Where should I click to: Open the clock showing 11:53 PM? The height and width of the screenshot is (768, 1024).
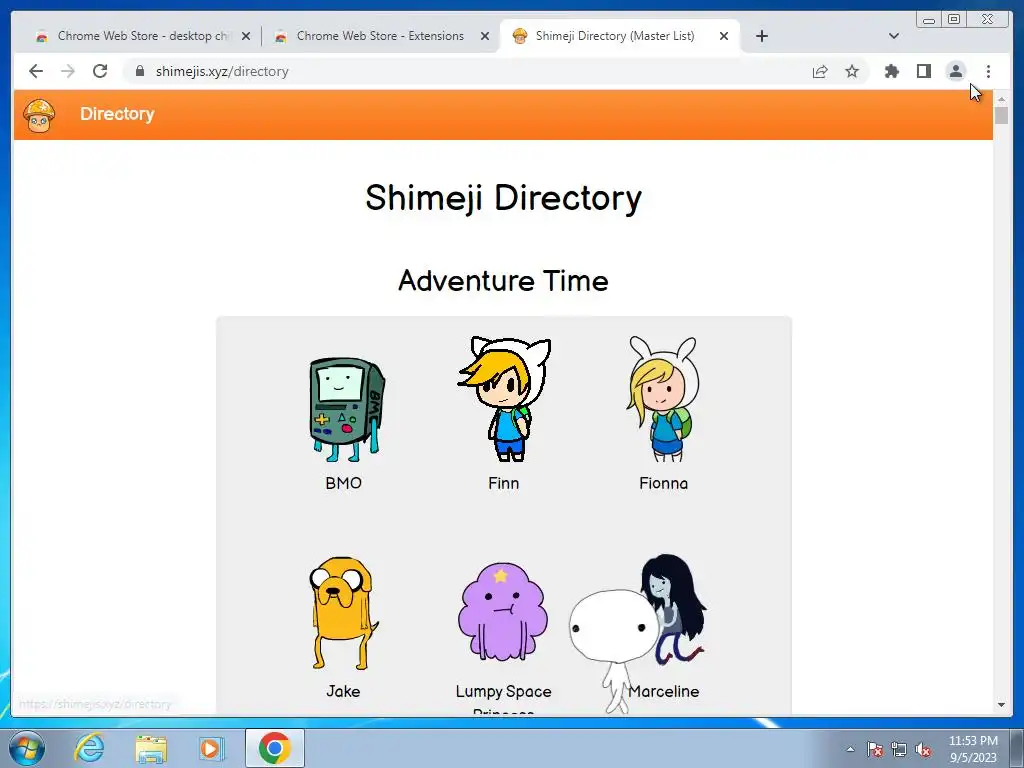pos(973,749)
